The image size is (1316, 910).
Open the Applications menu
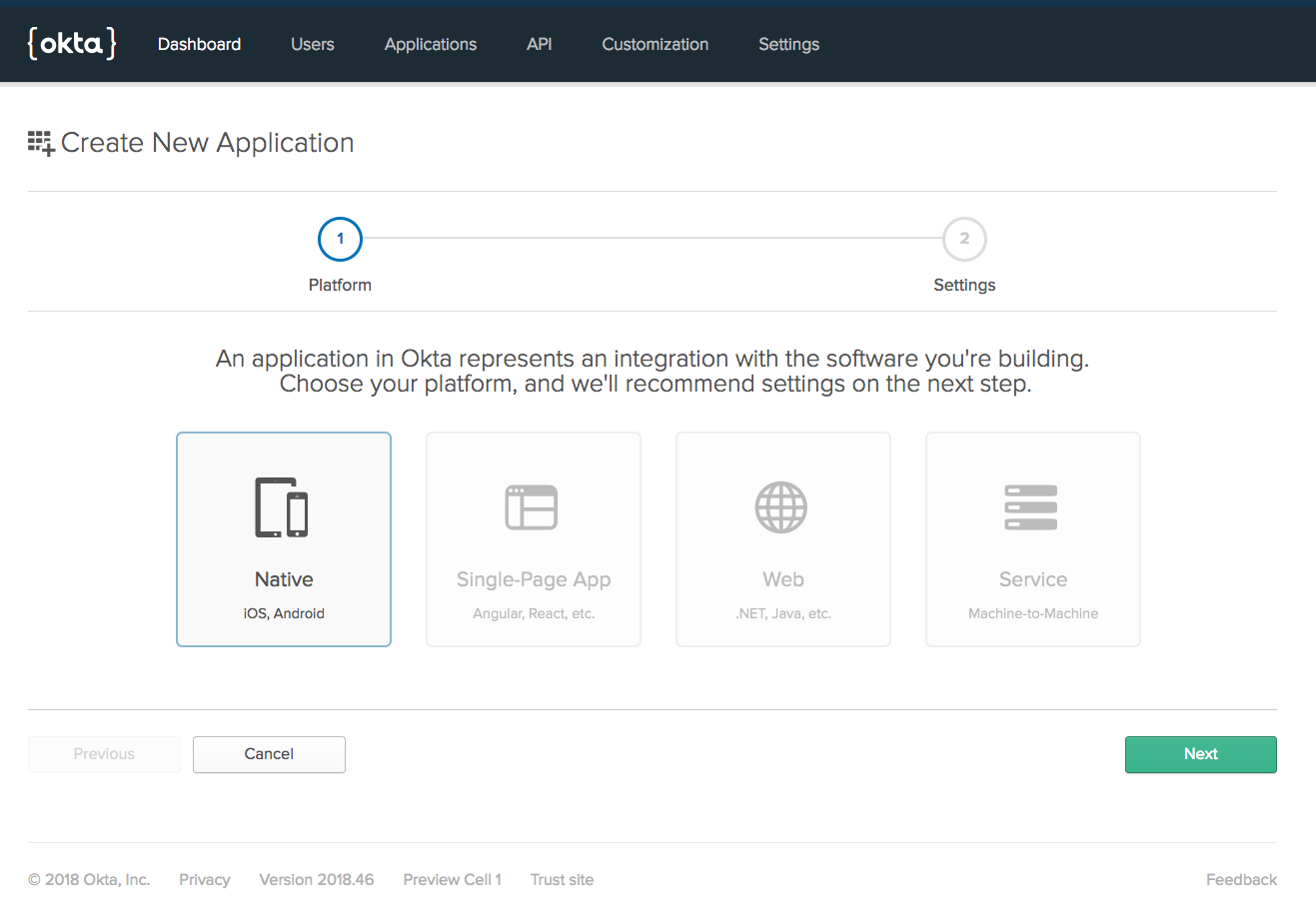pyautogui.click(x=431, y=44)
